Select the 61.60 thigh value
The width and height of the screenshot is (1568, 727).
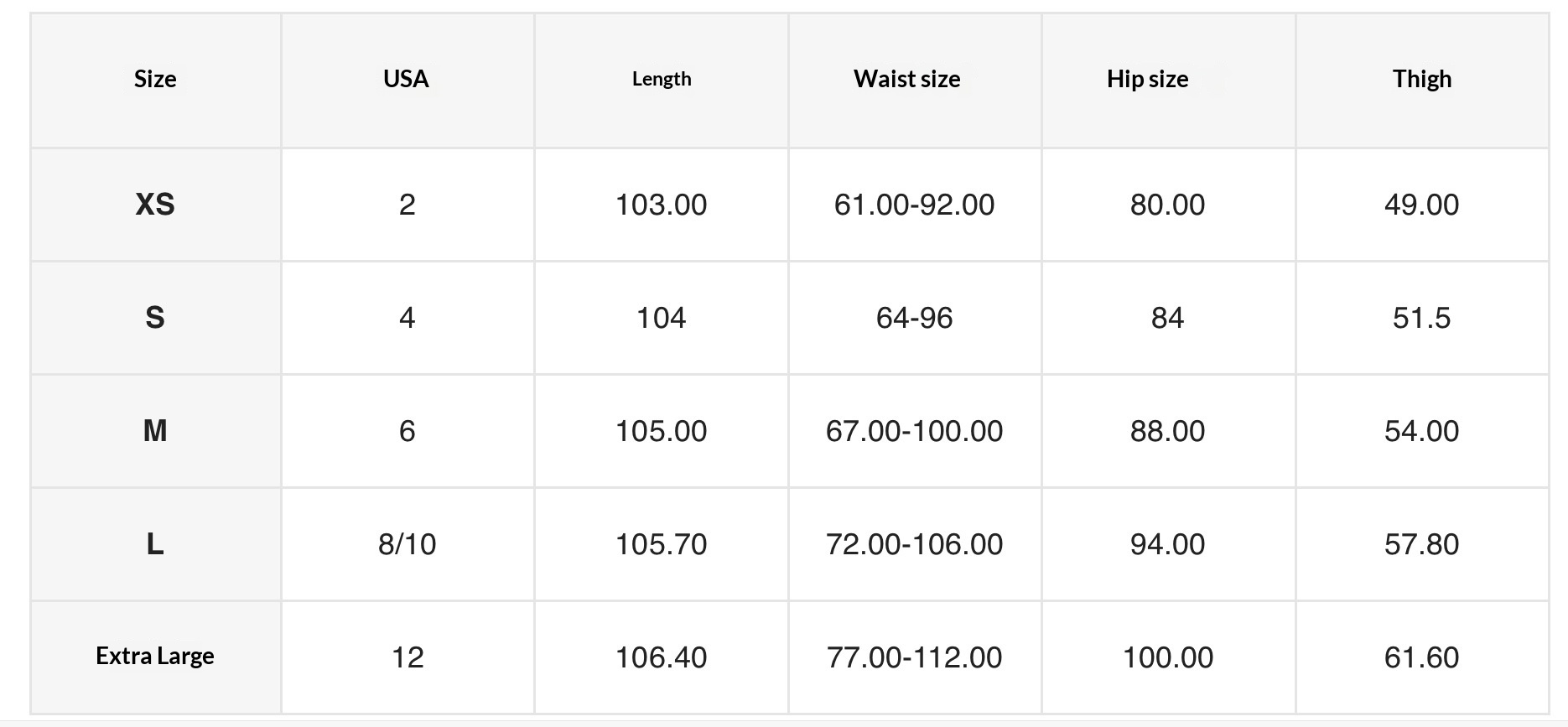click(x=1421, y=657)
